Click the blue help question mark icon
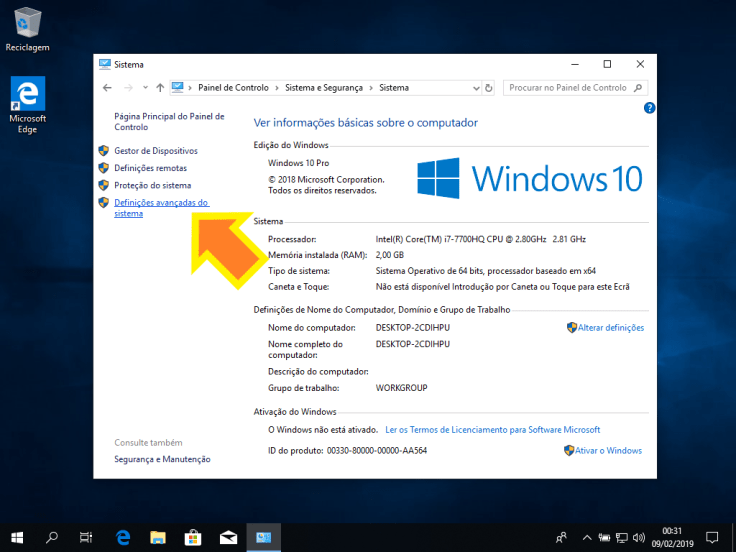The width and height of the screenshot is (736, 552). pyautogui.click(x=649, y=108)
